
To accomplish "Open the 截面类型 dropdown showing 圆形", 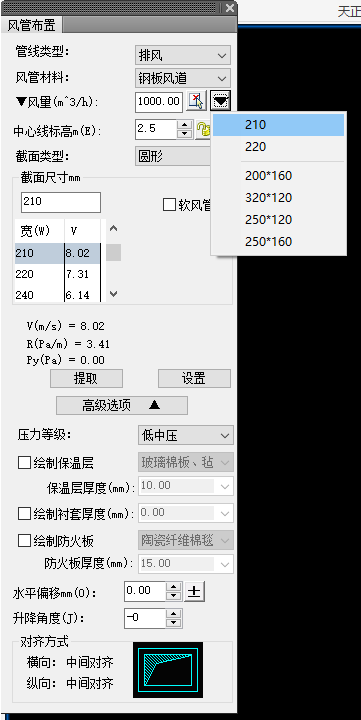I will click(x=174, y=157).
